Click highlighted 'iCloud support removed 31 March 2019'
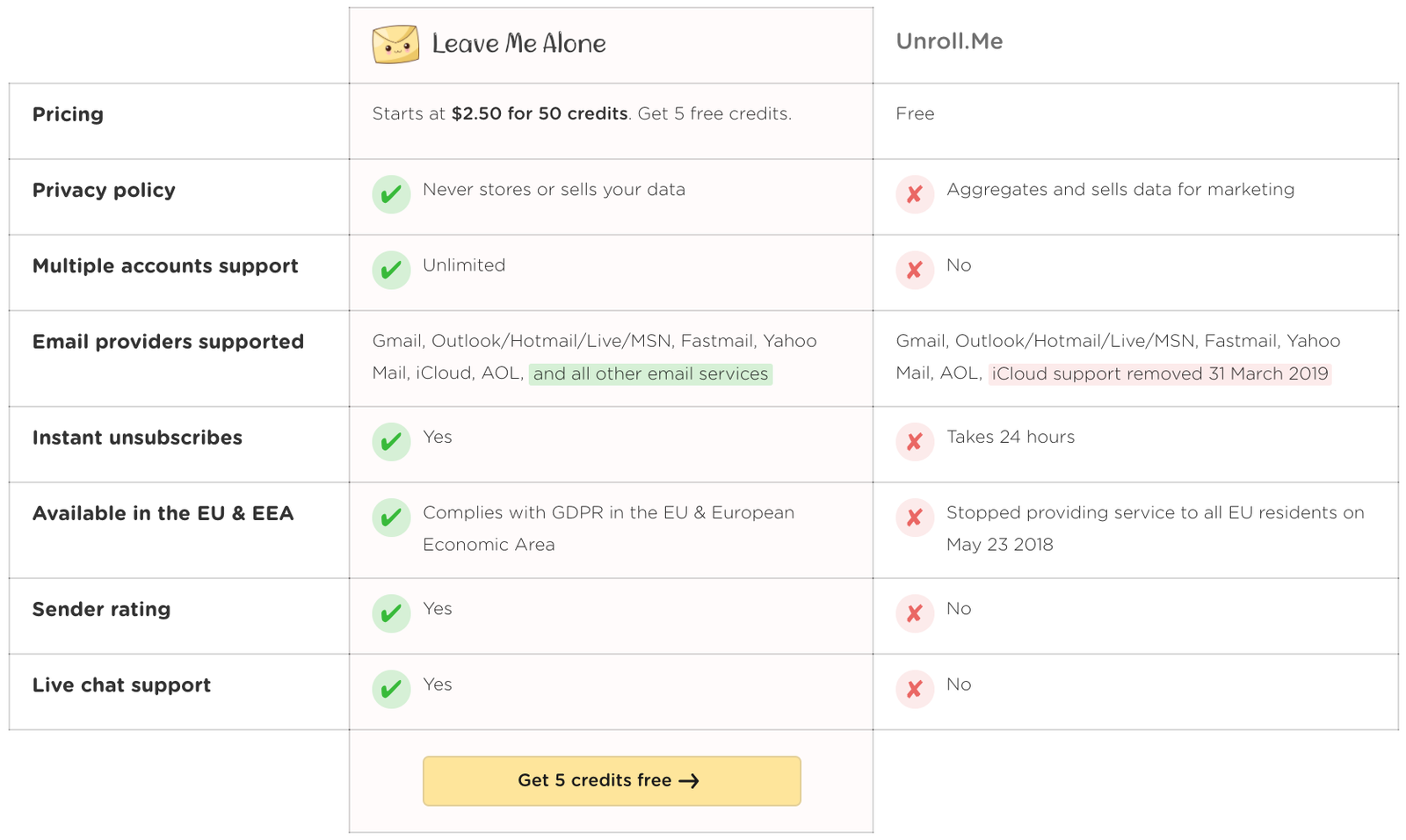Screen dimensions: 1406x840 1160,373
